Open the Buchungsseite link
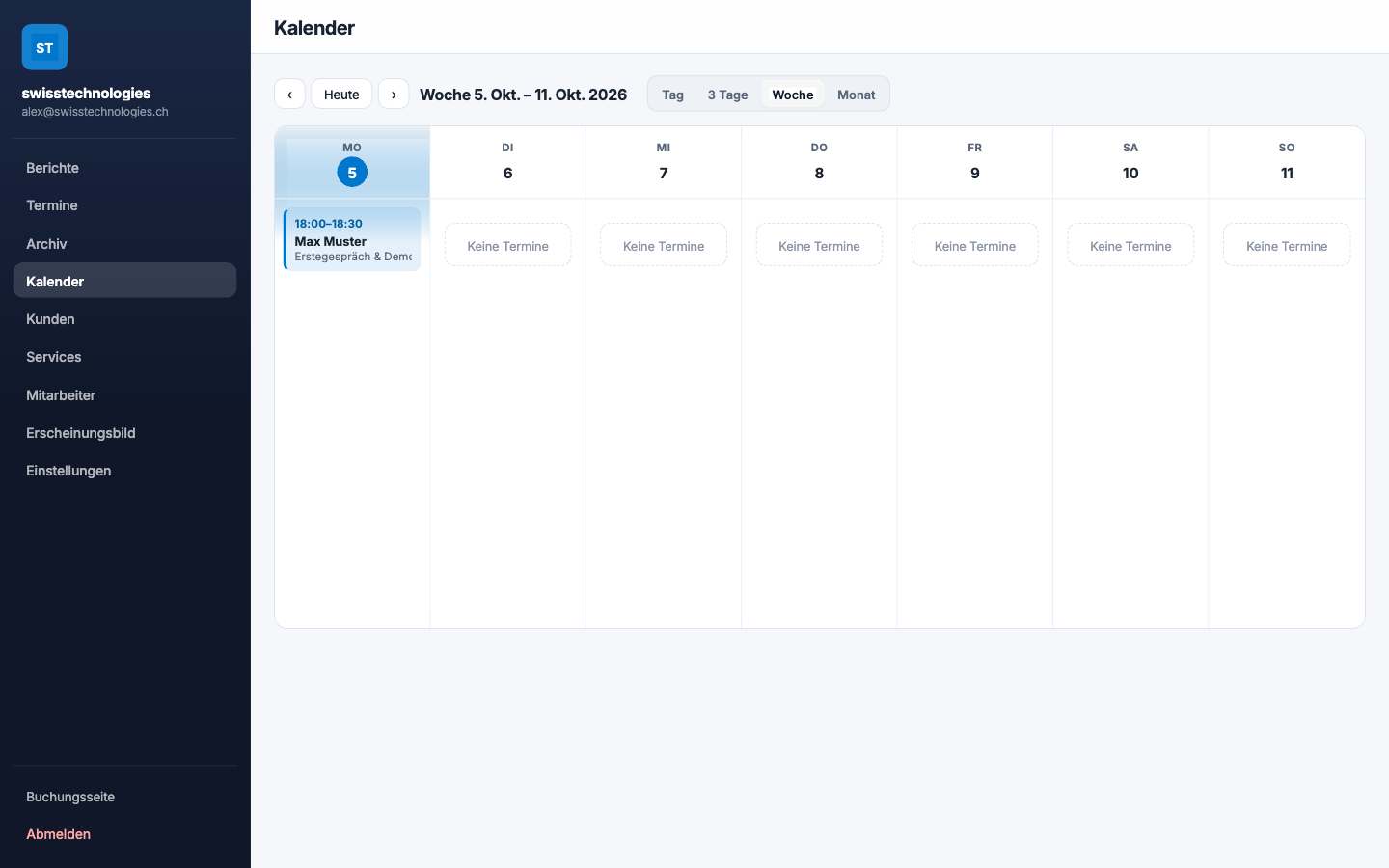The image size is (1389, 868). click(124, 797)
